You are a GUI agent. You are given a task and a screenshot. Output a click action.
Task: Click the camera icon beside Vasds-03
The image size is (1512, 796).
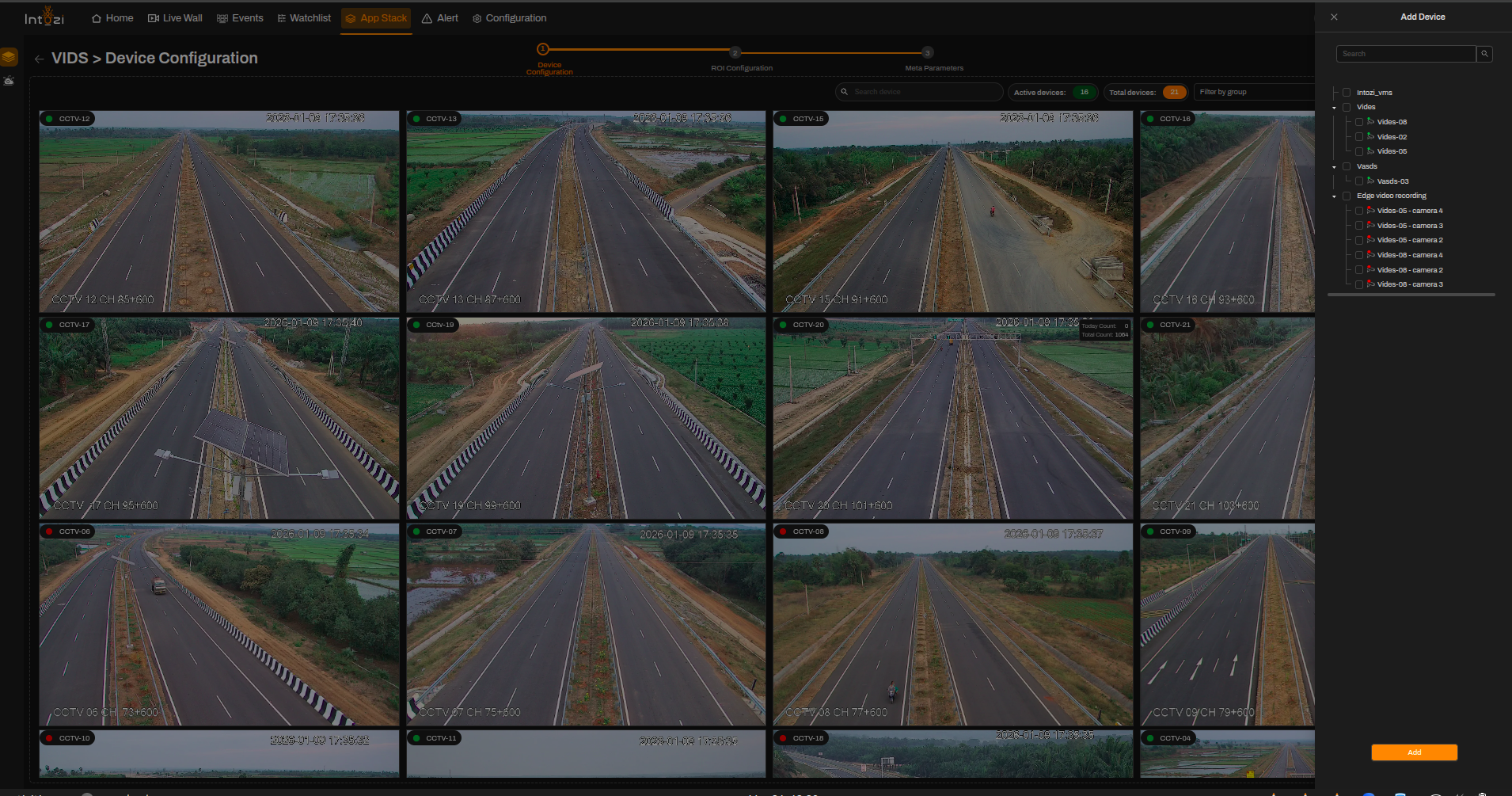[1370, 181]
